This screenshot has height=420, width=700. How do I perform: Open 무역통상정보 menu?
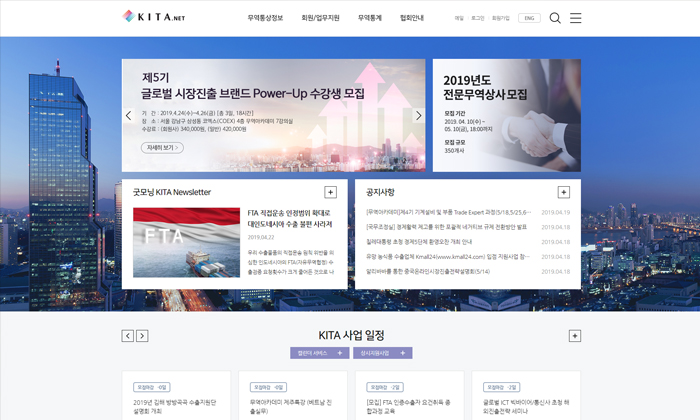tap(265, 18)
